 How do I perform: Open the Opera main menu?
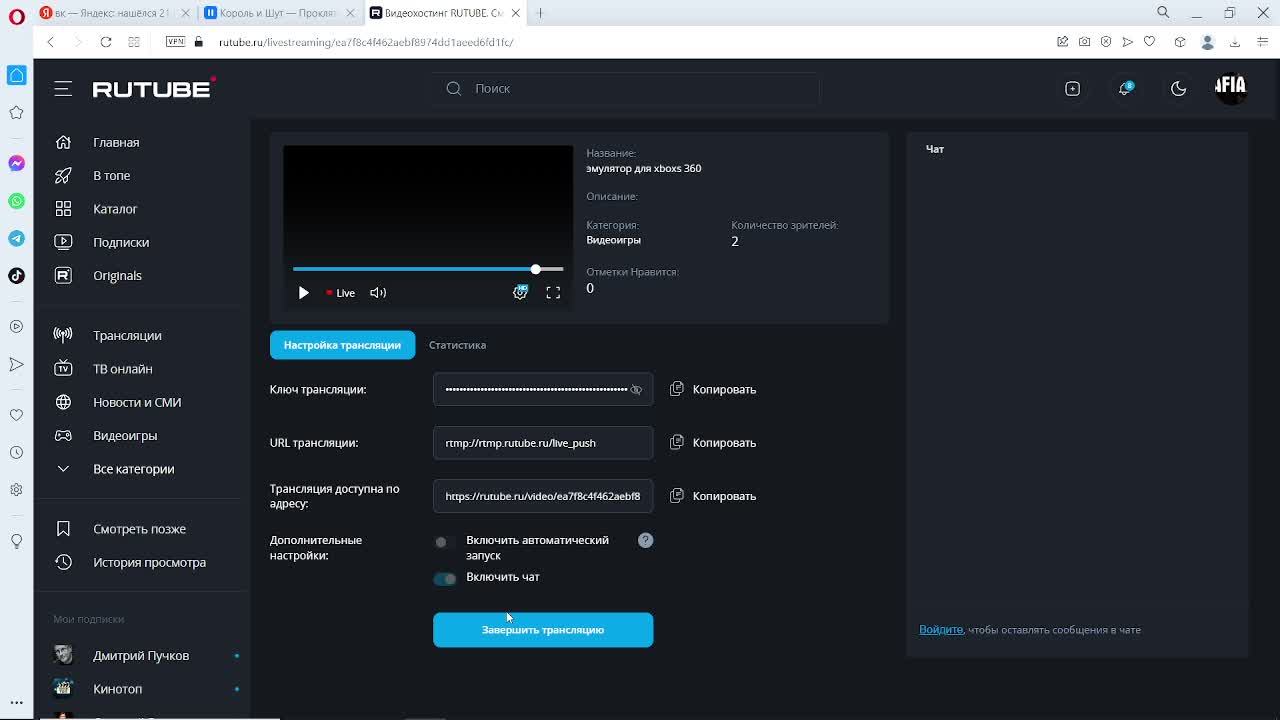(16, 14)
